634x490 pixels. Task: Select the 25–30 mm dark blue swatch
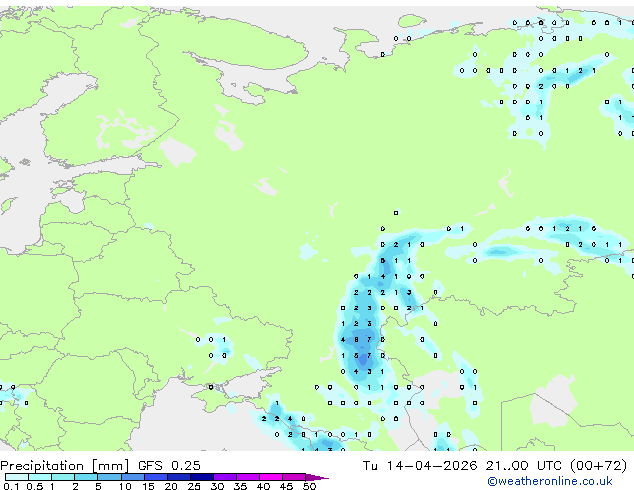tap(201, 477)
